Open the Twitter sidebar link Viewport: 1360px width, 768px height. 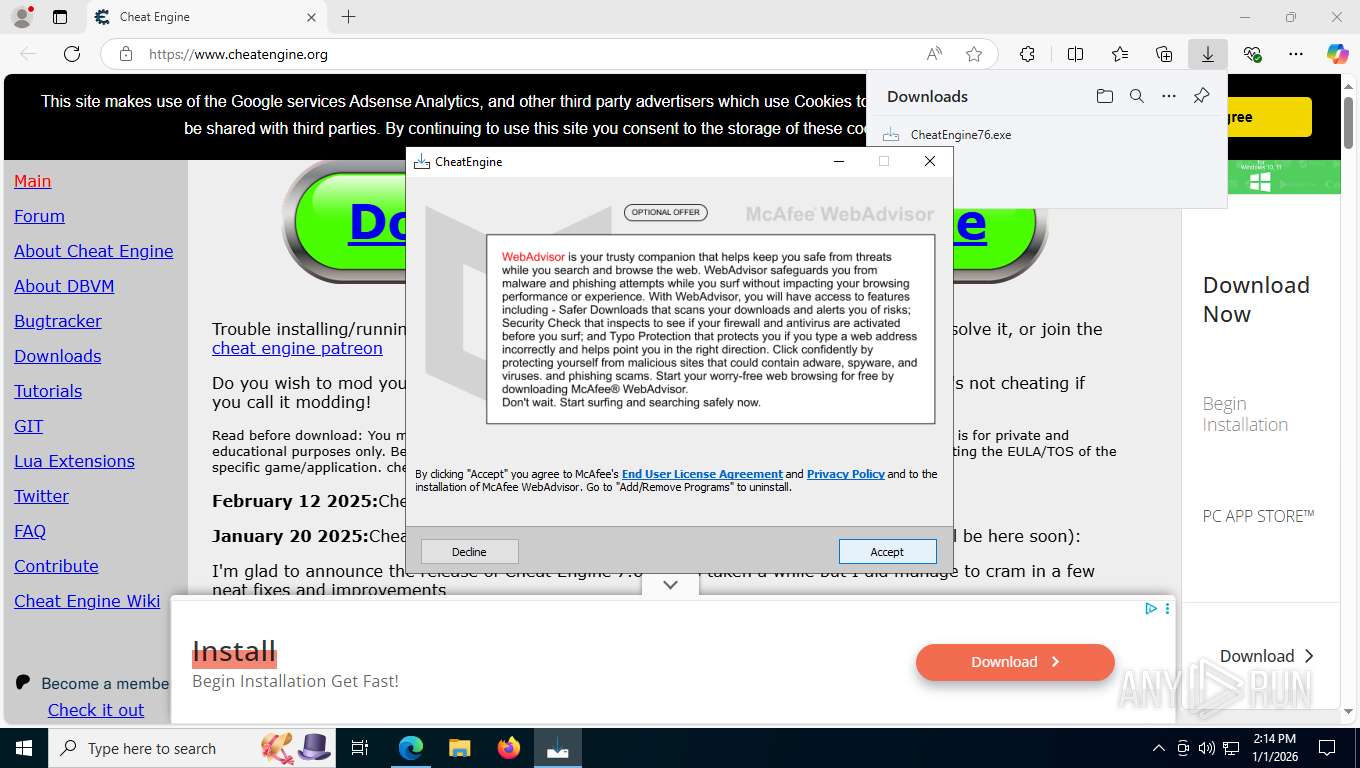point(41,496)
